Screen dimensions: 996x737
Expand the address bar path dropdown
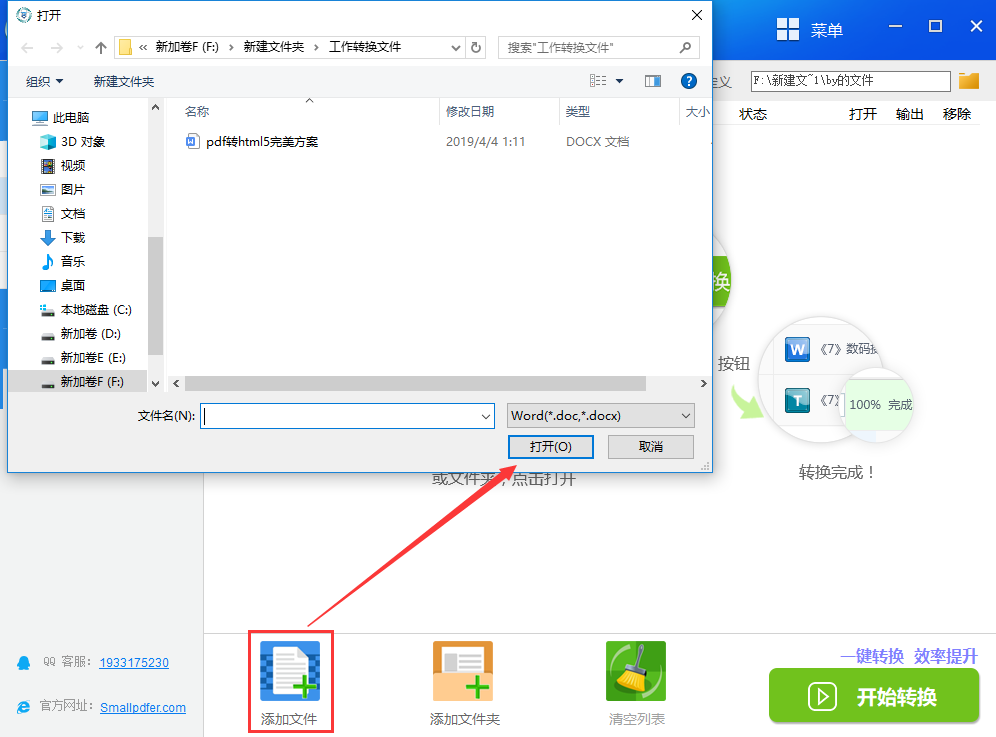click(455, 48)
